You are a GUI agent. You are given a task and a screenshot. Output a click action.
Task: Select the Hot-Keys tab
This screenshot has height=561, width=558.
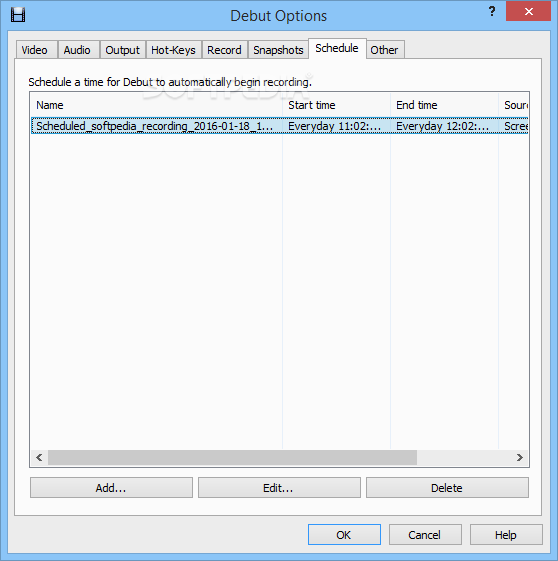click(173, 50)
